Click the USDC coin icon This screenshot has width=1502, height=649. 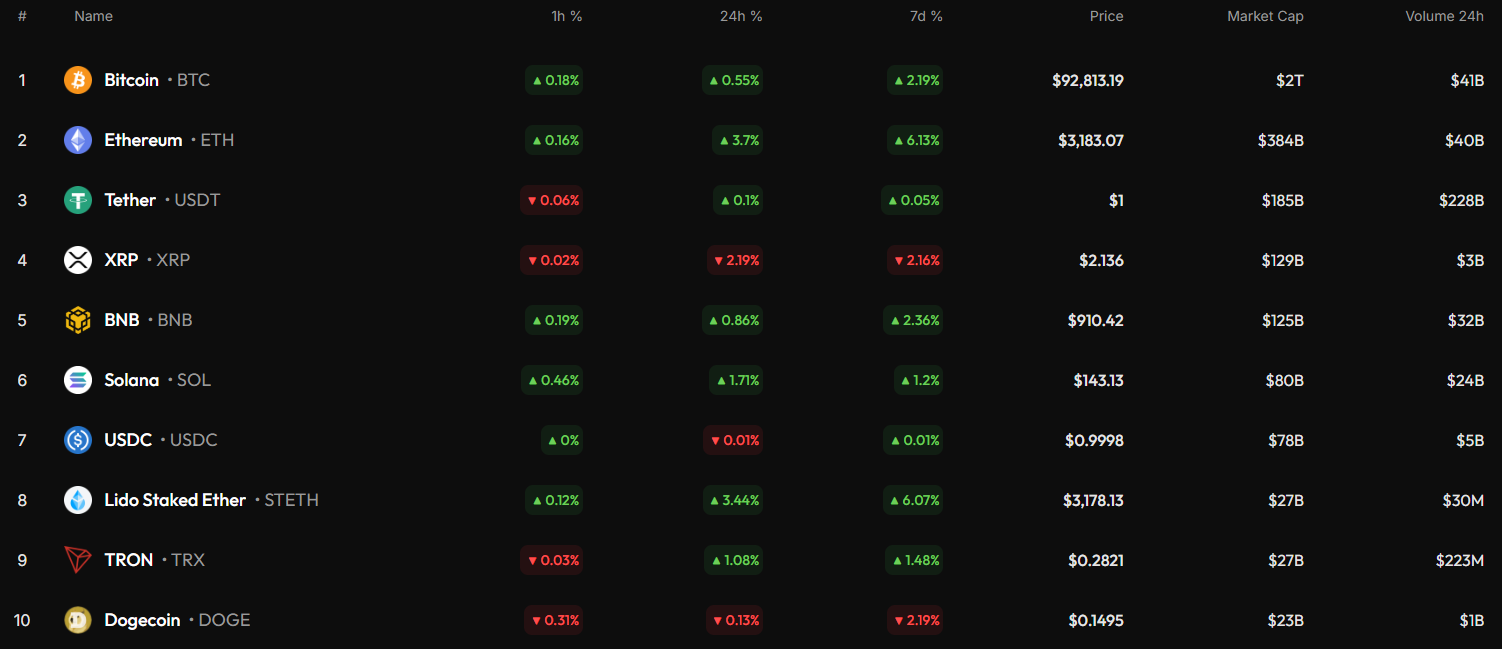(78, 440)
